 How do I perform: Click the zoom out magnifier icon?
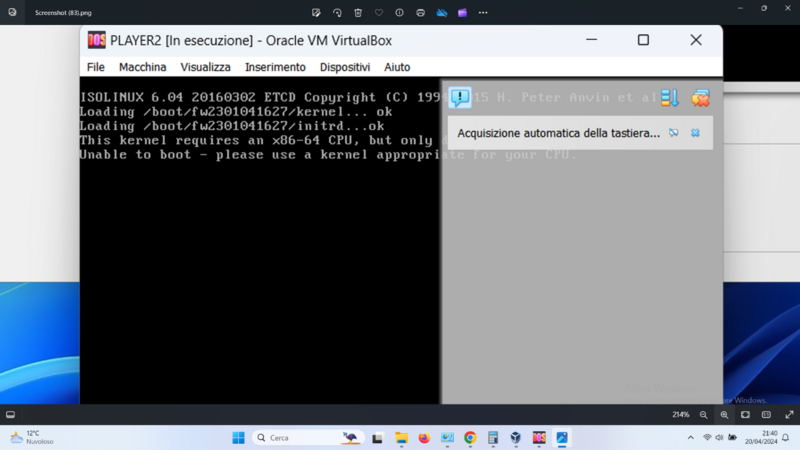coord(704,414)
